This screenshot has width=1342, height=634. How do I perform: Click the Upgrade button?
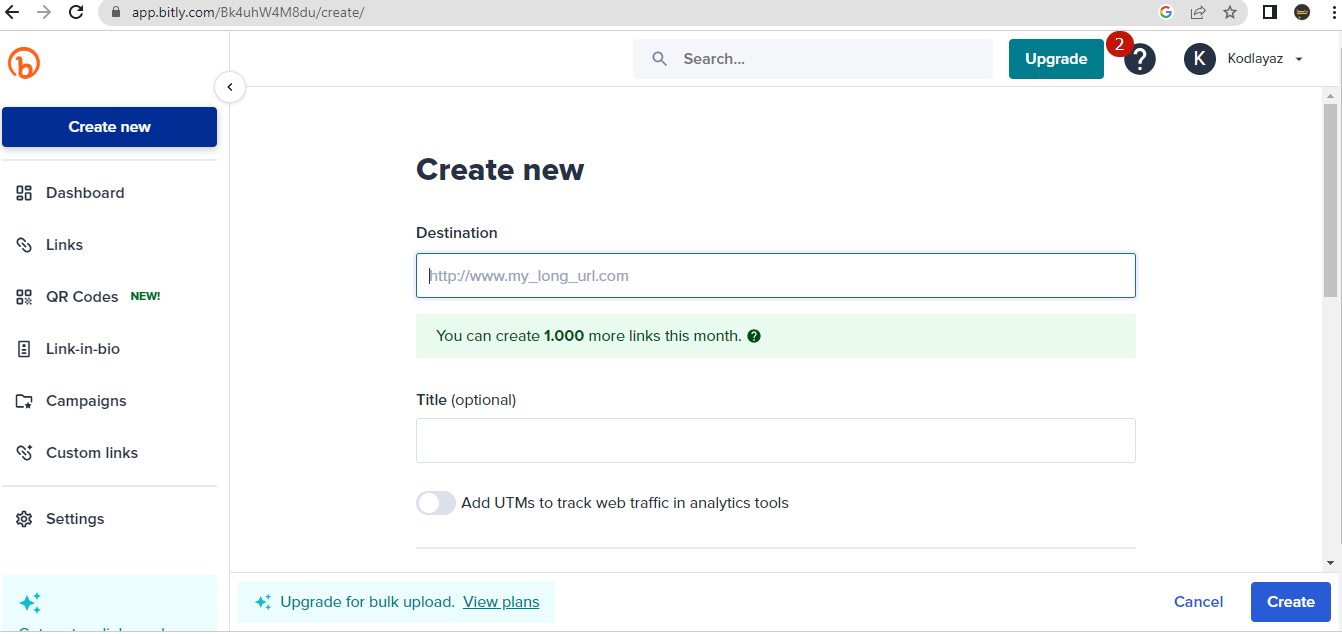[1056, 59]
